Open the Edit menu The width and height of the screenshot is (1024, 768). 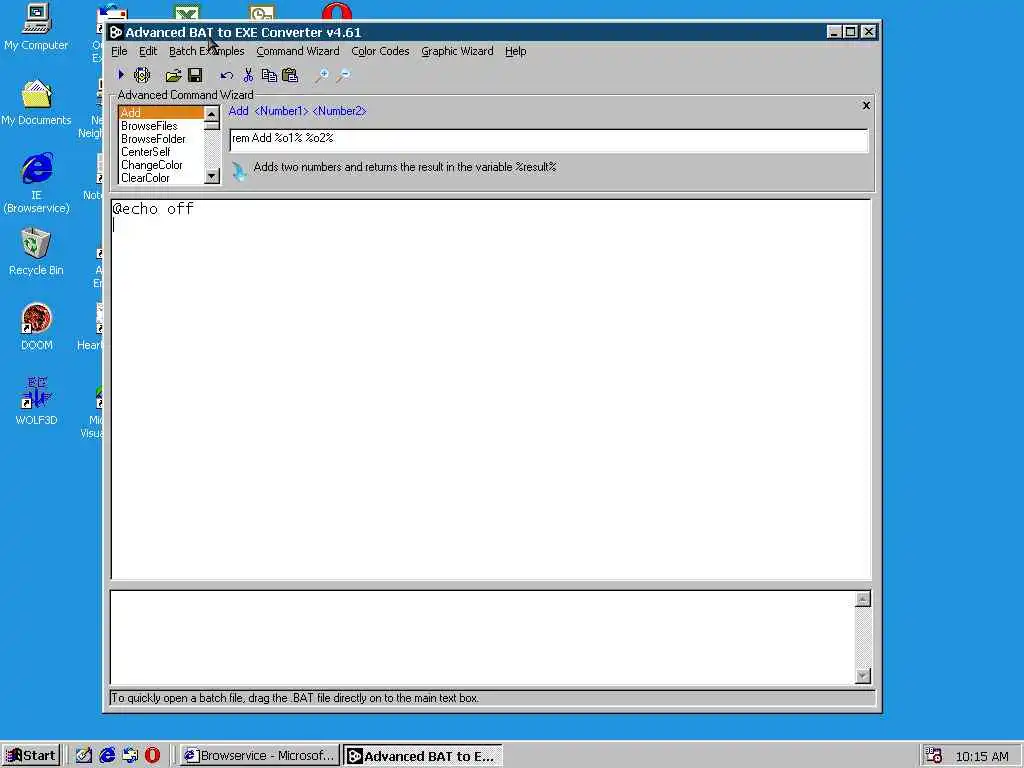(x=148, y=51)
